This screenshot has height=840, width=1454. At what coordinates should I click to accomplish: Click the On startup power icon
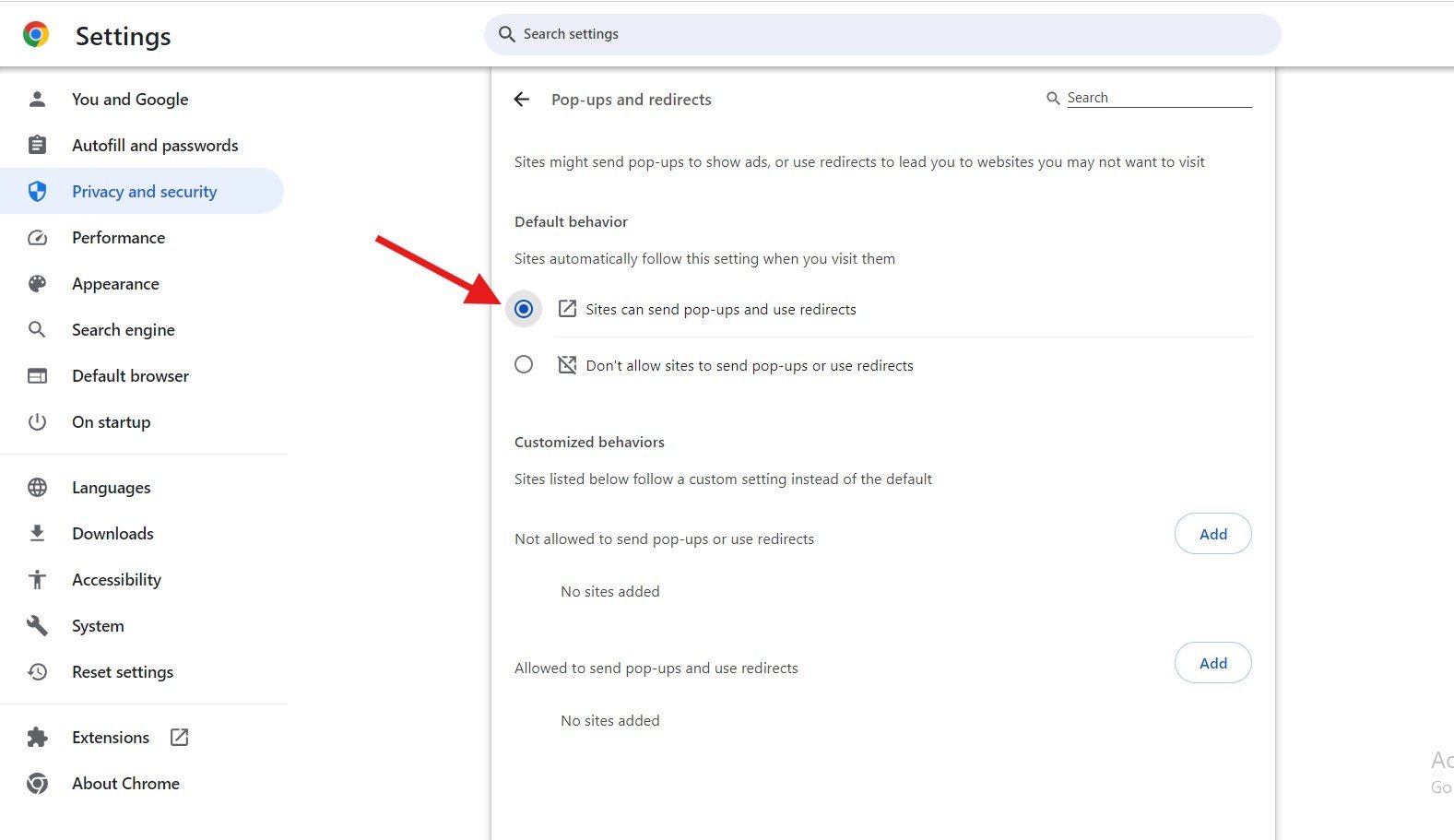tap(37, 421)
